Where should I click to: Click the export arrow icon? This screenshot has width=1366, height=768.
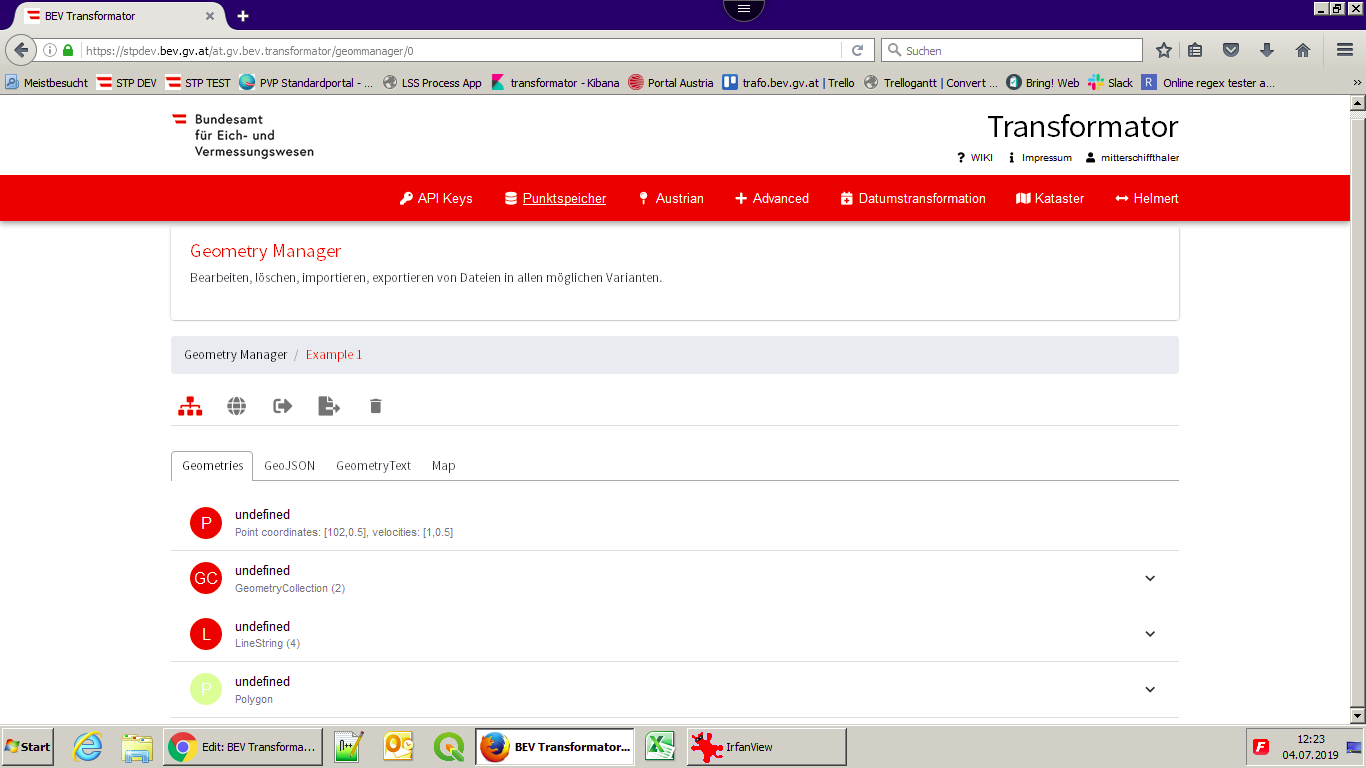click(283, 406)
